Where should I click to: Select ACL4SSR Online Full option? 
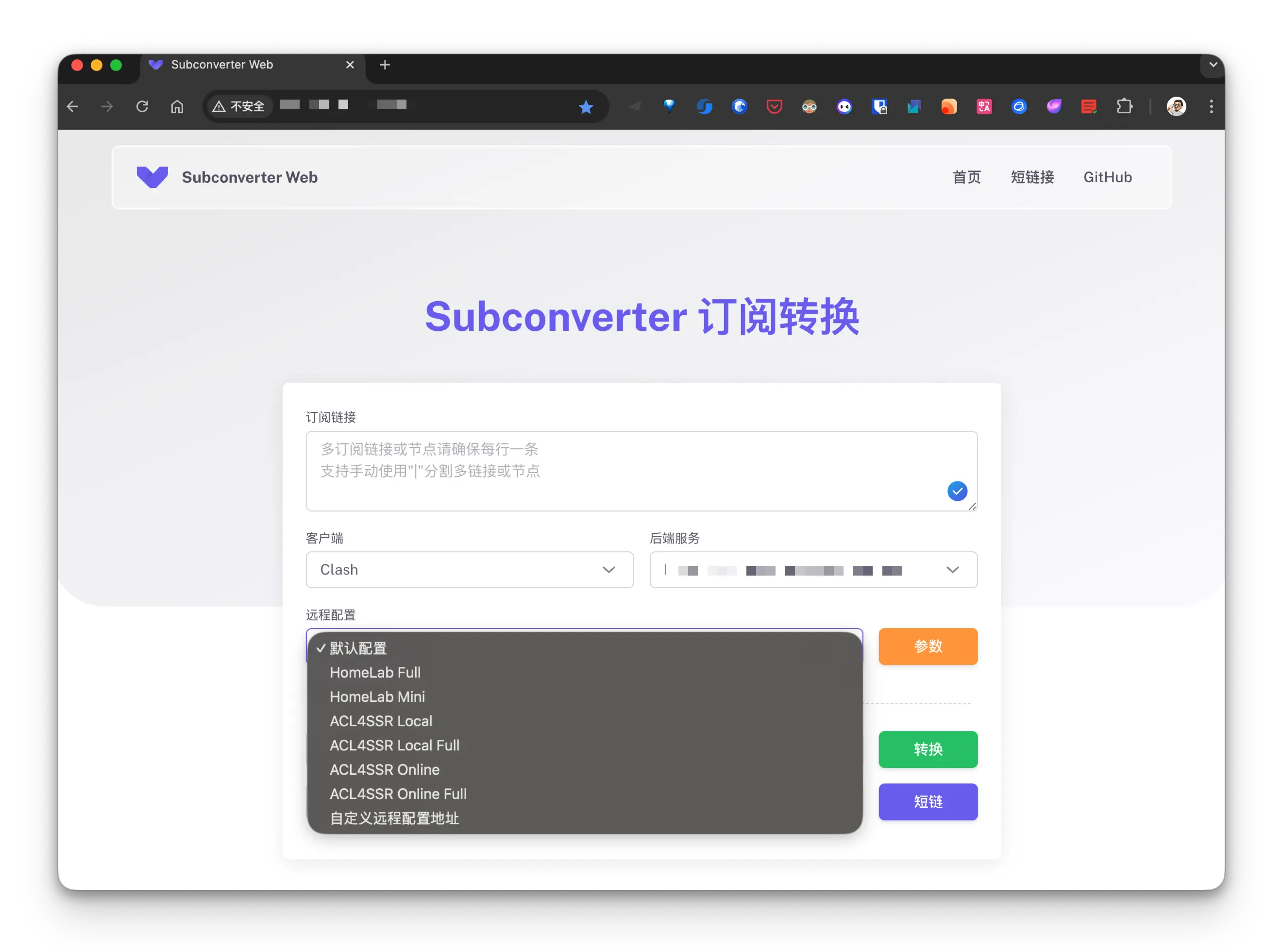pyautogui.click(x=398, y=794)
